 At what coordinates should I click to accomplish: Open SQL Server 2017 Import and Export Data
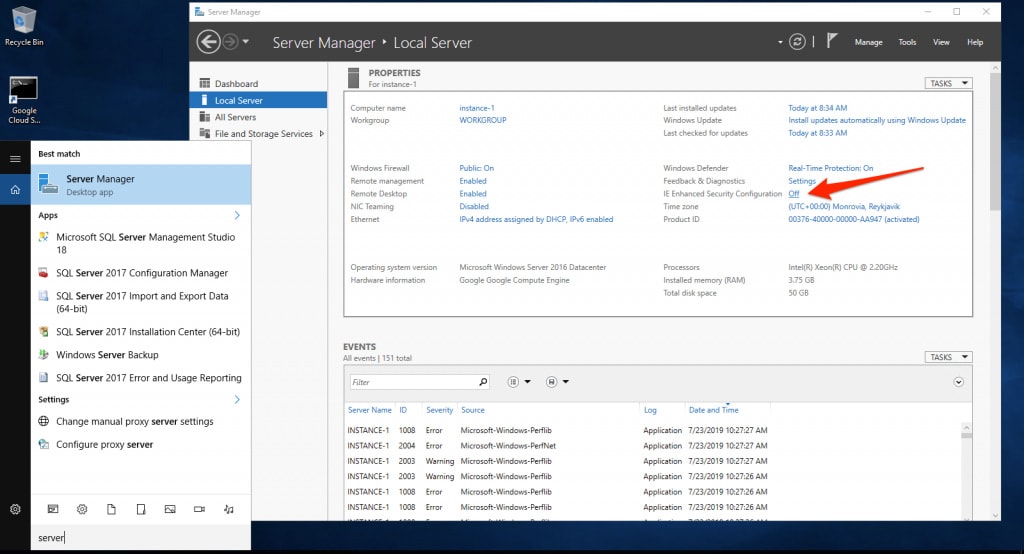pyautogui.click(x=141, y=302)
